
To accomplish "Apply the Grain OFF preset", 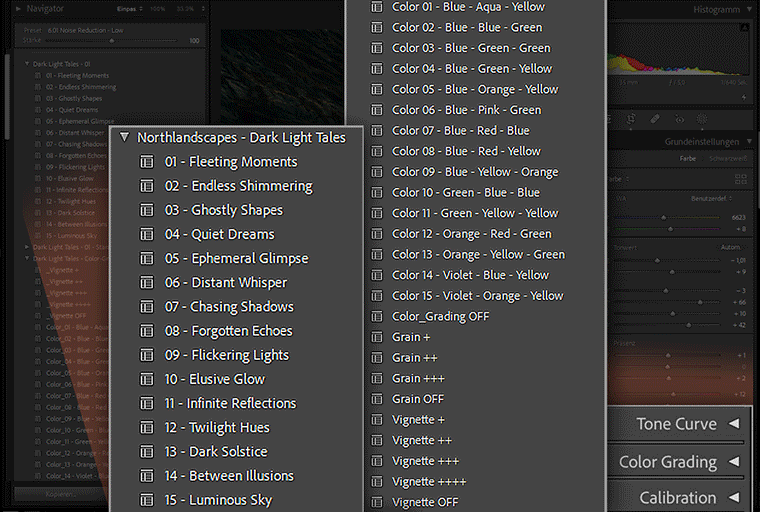I will pos(418,399).
